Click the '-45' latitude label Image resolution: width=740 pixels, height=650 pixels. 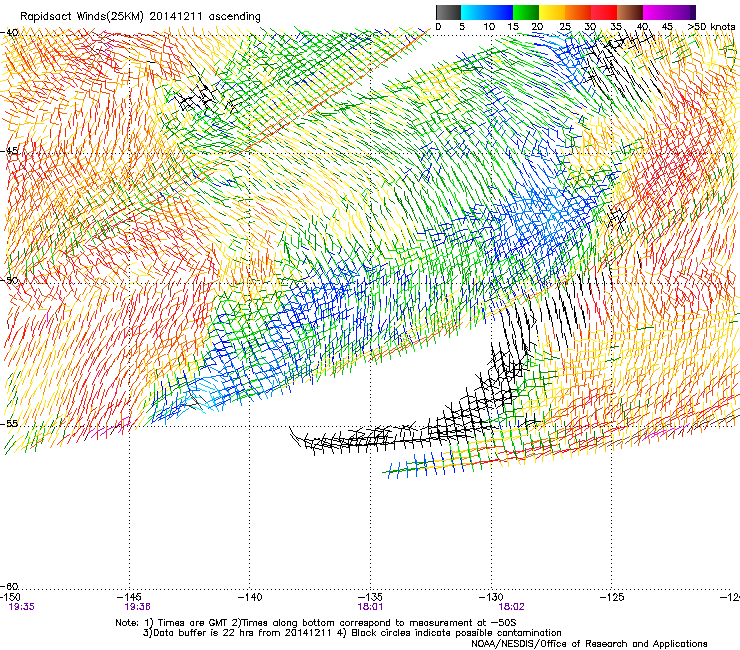coord(9,151)
